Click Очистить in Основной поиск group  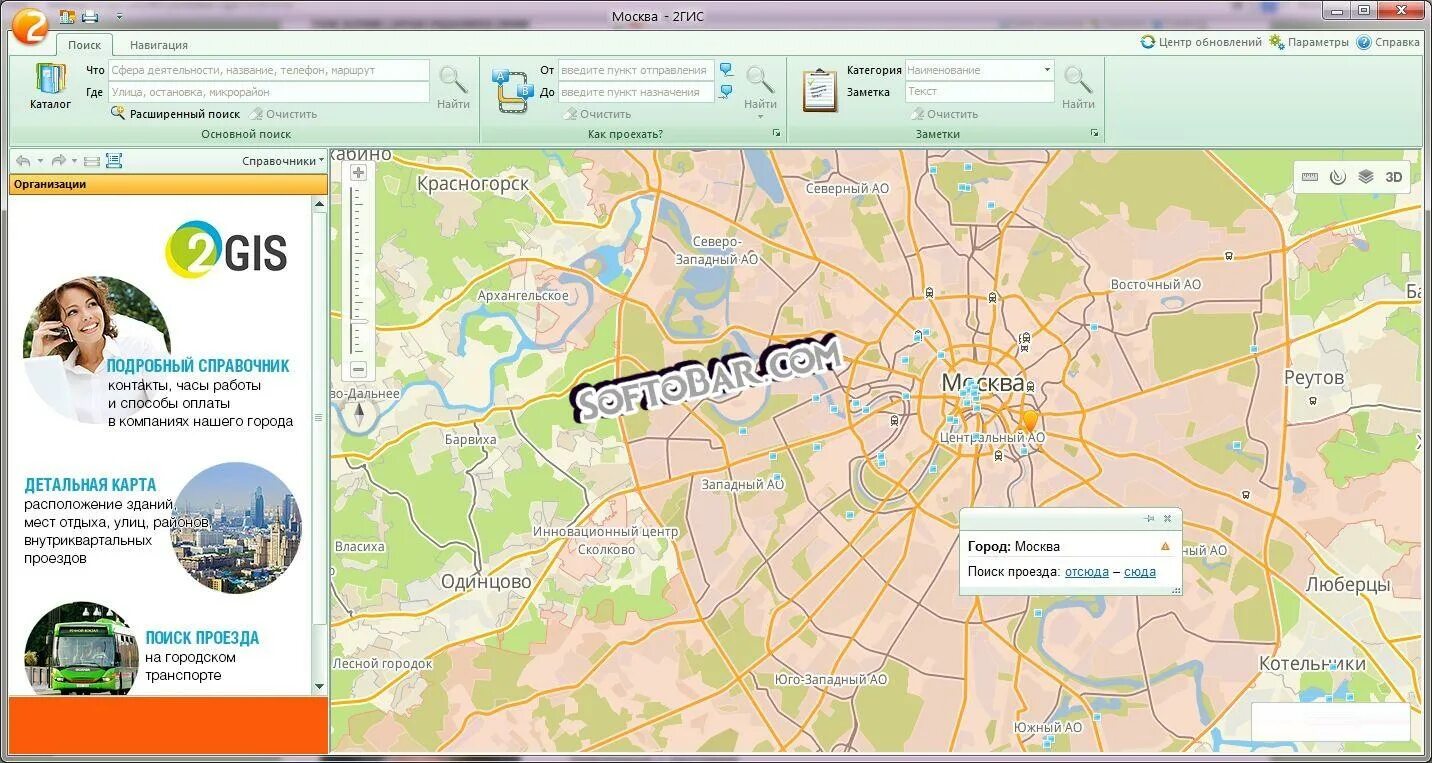(283, 114)
